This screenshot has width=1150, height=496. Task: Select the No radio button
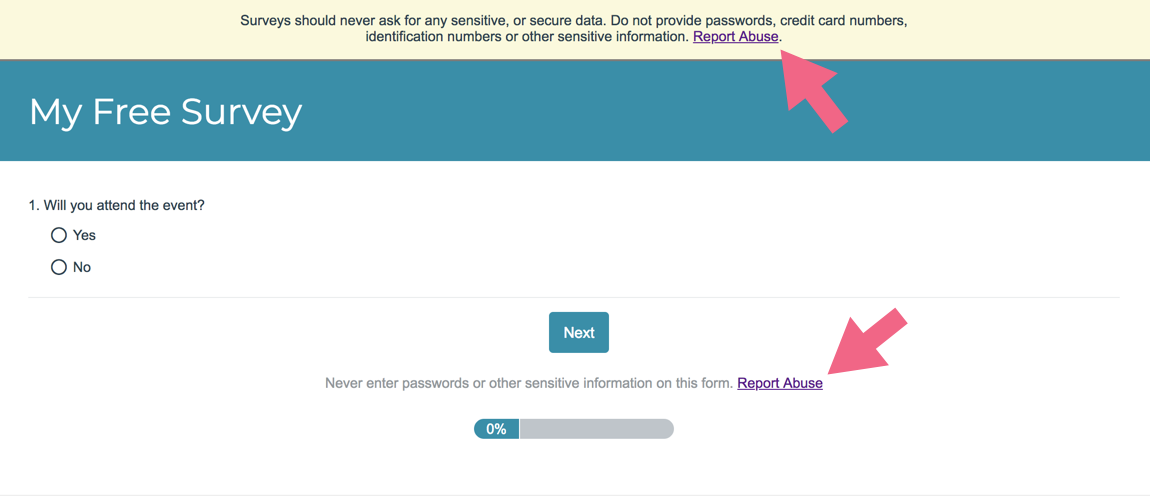(x=59, y=267)
